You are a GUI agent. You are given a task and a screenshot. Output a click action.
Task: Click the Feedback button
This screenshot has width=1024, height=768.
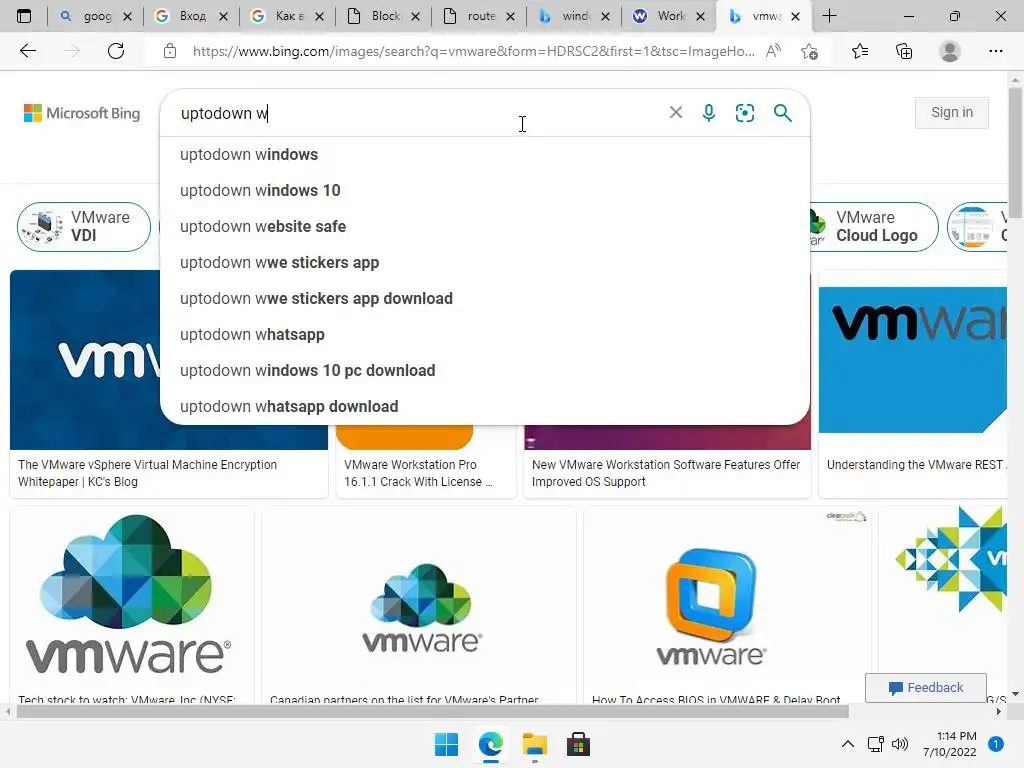(925, 688)
